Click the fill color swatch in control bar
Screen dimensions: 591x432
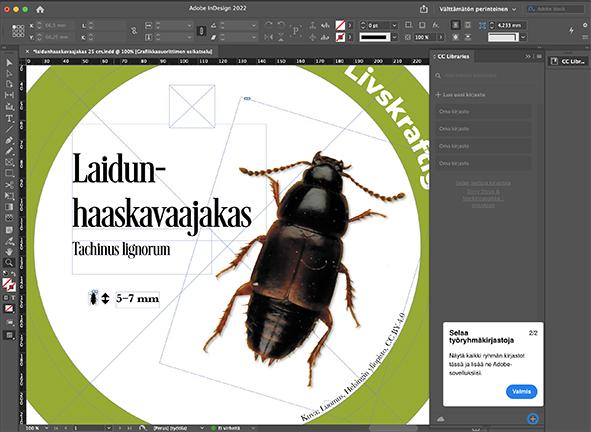click(x=340, y=25)
